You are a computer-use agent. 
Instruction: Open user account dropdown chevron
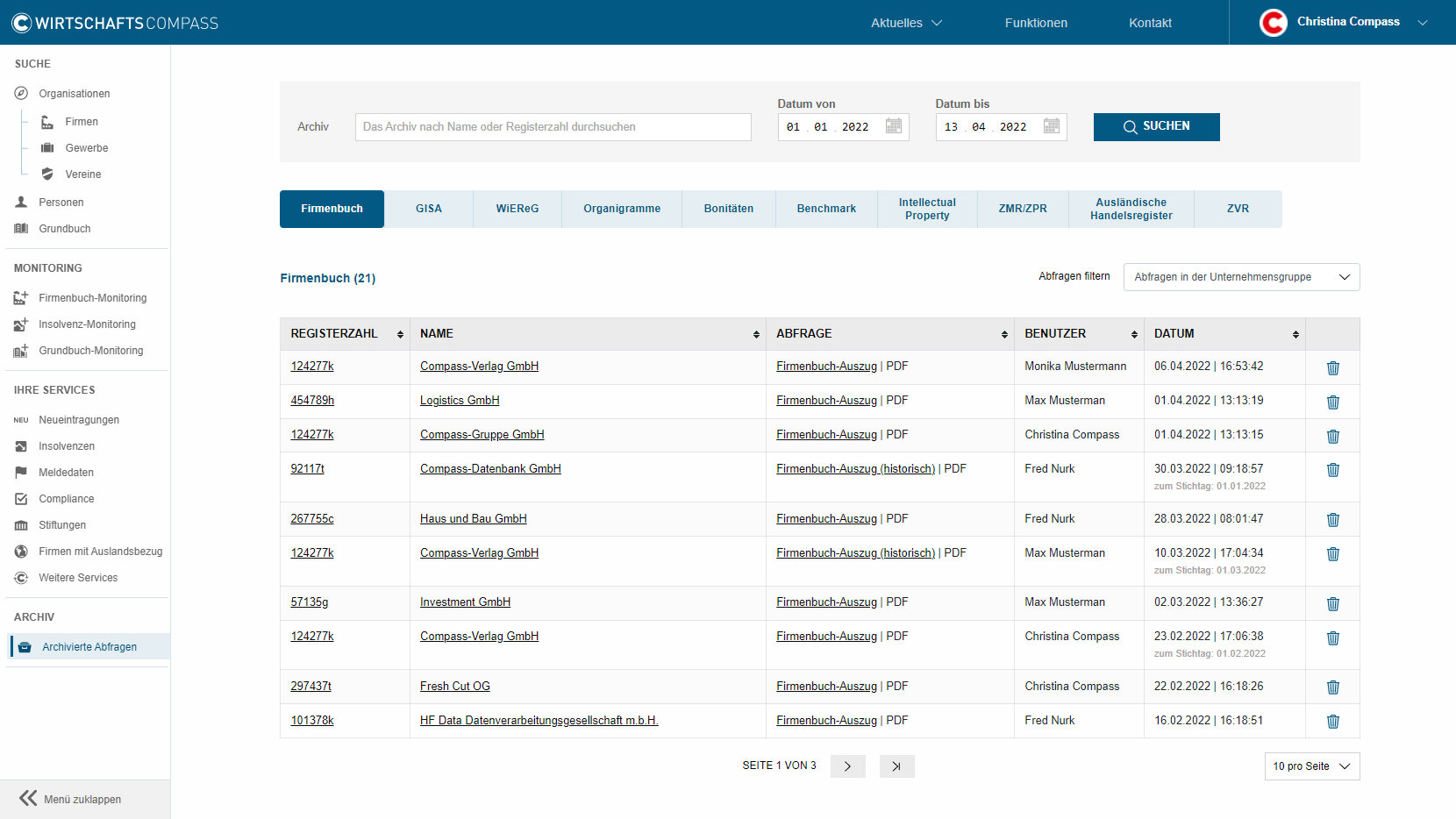click(x=1423, y=23)
